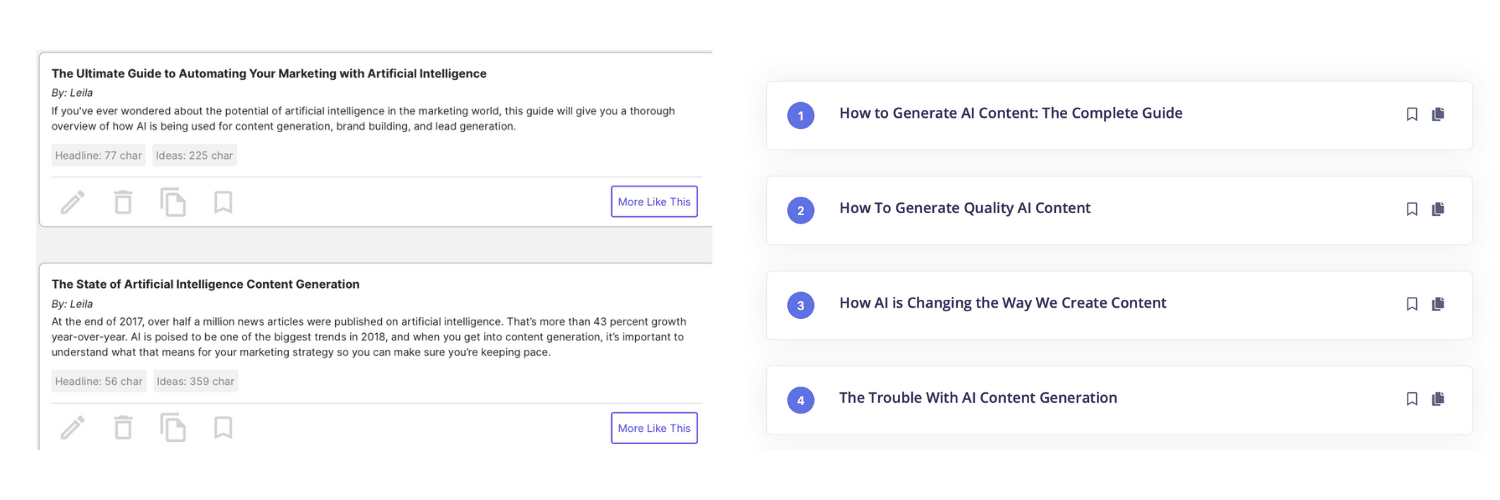Screen dimensions: 1500x500
Task: Copy 'How to Generate AI Content' headline
Action: tap(1438, 114)
